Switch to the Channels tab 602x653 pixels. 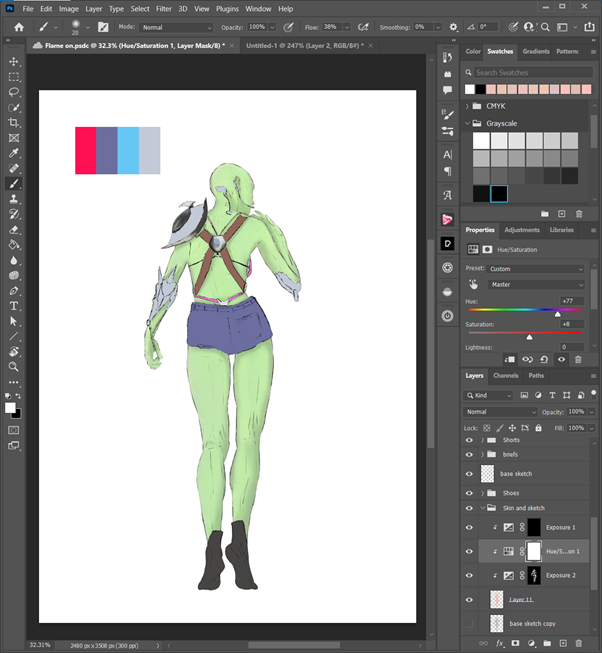[x=506, y=376]
